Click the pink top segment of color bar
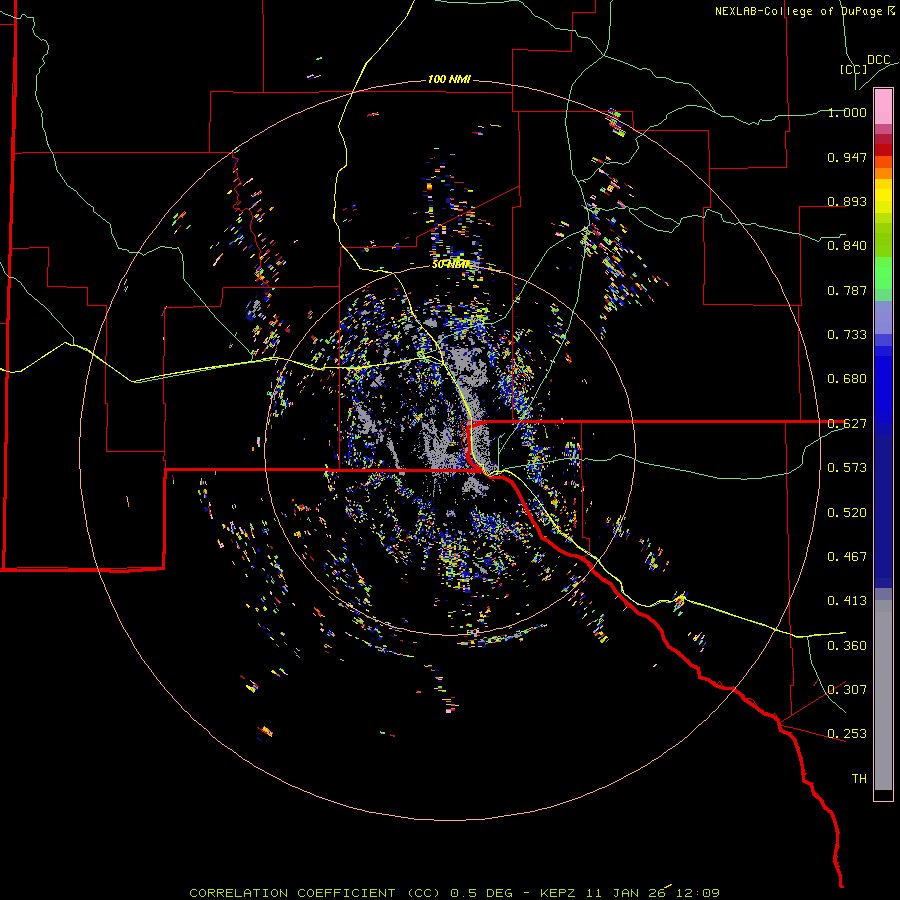Image resolution: width=900 pixels, height=900 pixels. click(x=883, y=107)
